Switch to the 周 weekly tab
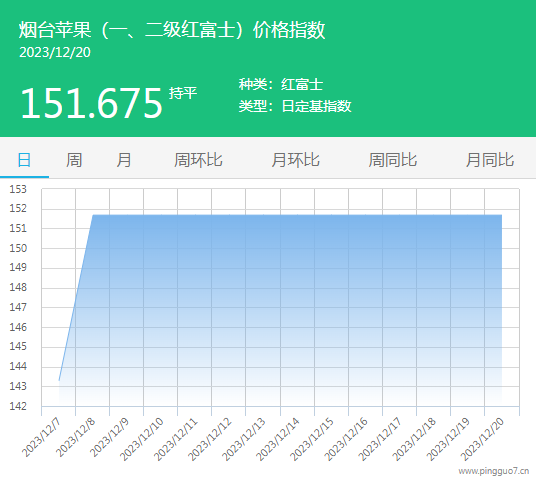 (x=74, y=160)
